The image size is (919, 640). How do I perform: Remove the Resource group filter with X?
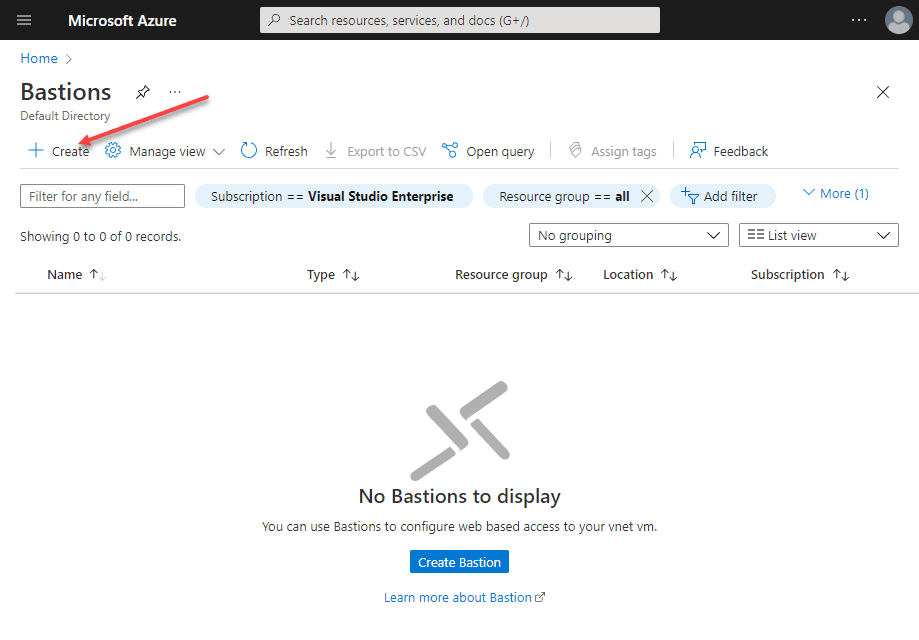pyautogui.click(x=647, y=196)
